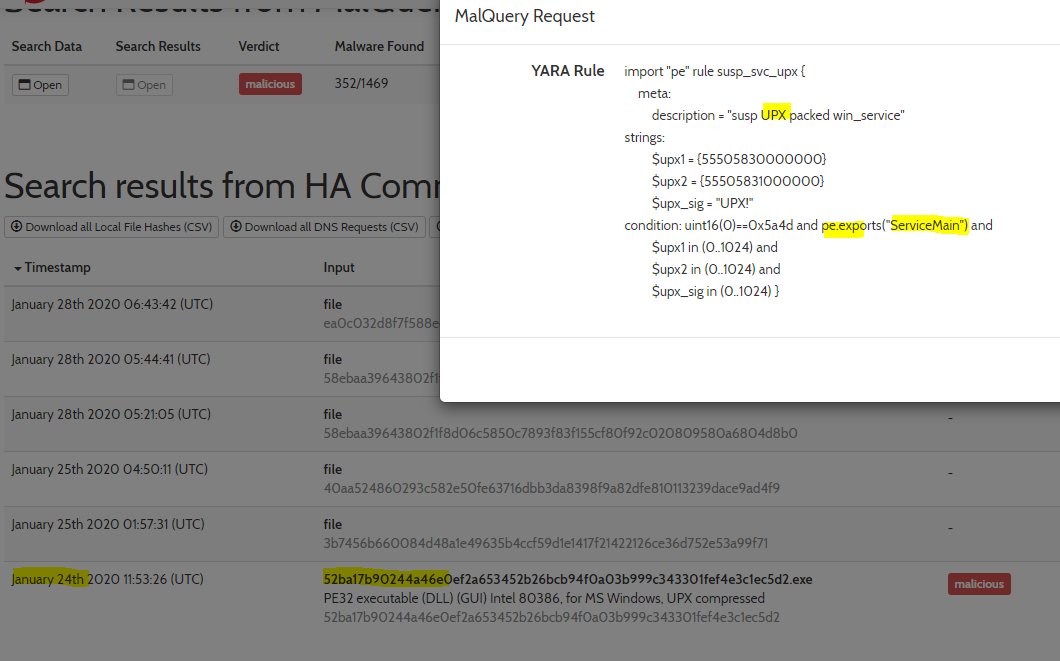This screenshot has height=661, width=1060.
Task: Select timestamp January 25th 2020 04:50:11
Action: click(110, 469)
